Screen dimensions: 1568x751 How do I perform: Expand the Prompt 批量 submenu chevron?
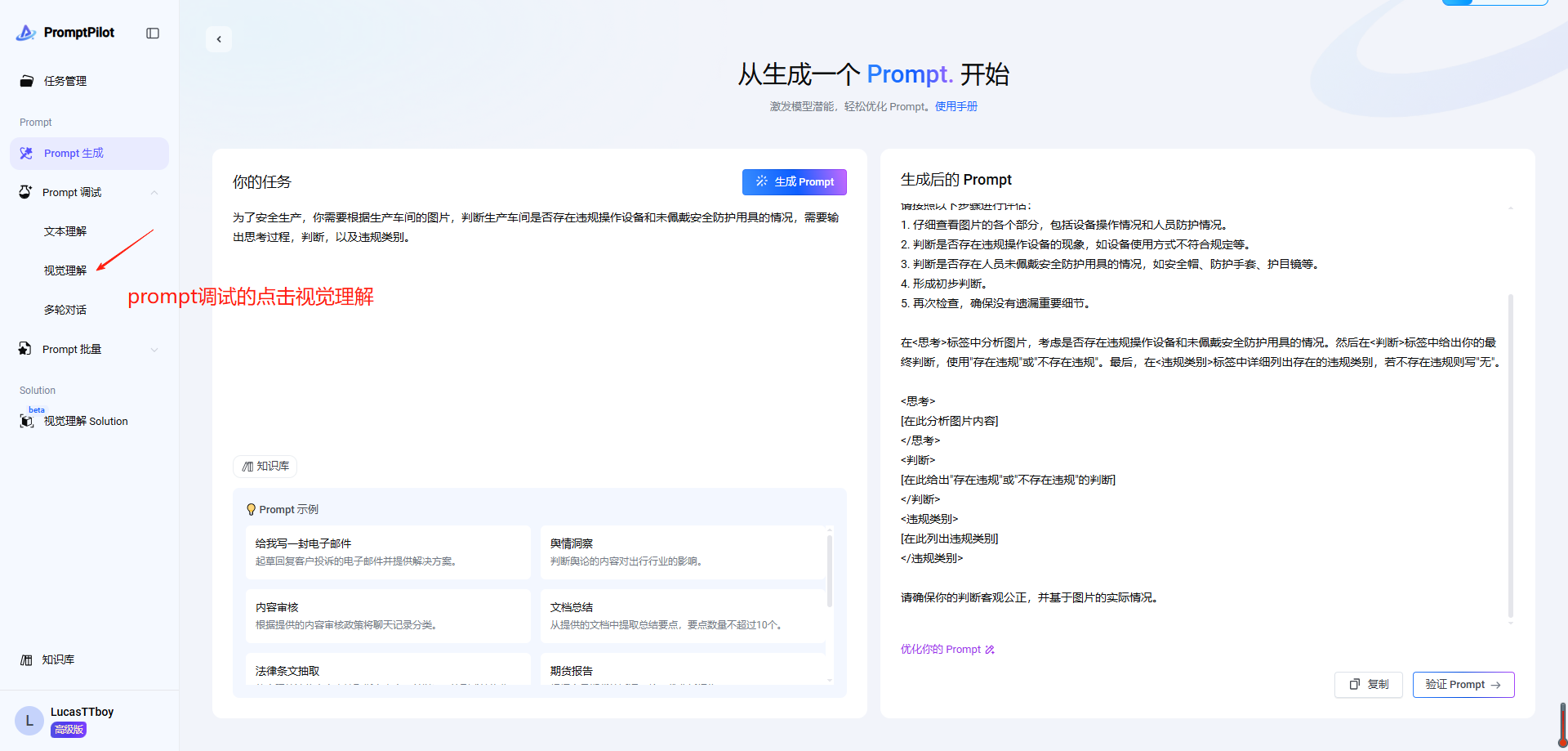154,350
